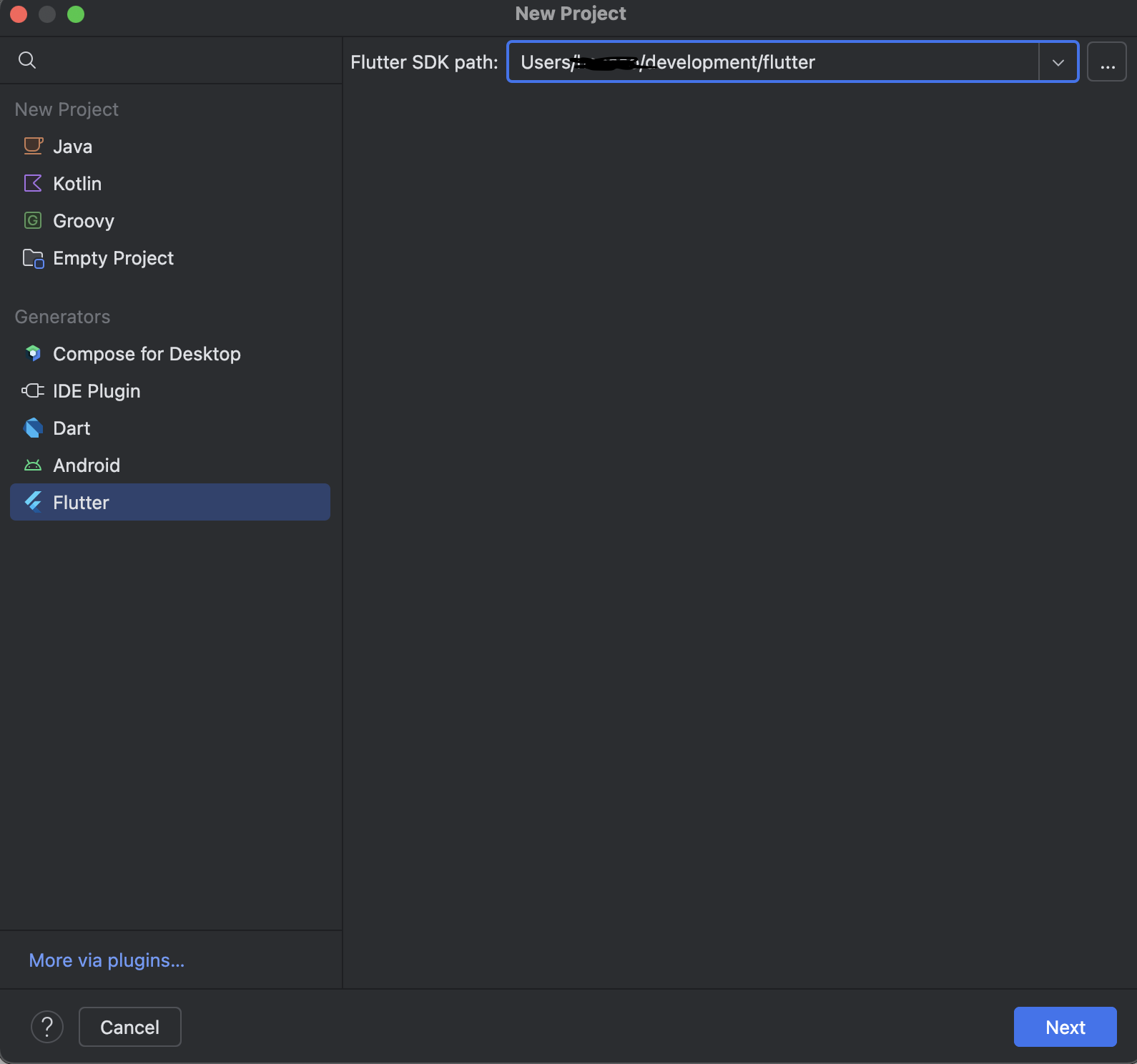This screenshot has height=1064, width=1137.
Task: Select Groovy project type
Action: pos(170,221)
